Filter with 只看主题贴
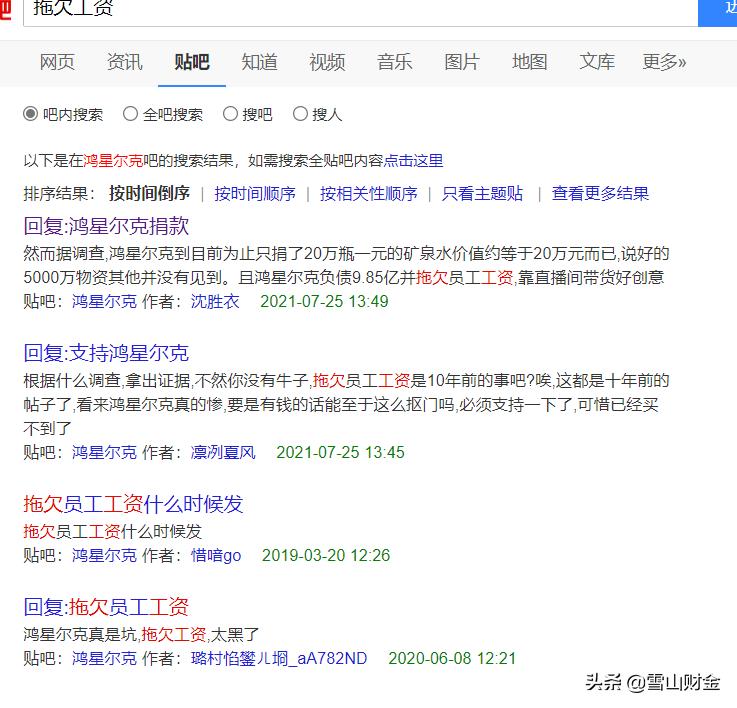The image size is (737, 708). [x=482, y=193]
